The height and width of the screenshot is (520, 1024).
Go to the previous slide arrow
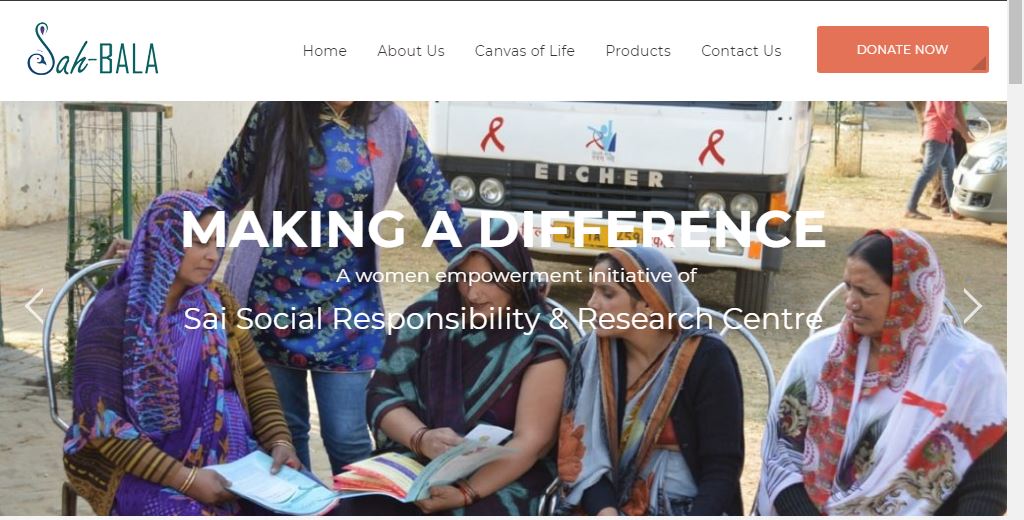click(x=34, y=306)
